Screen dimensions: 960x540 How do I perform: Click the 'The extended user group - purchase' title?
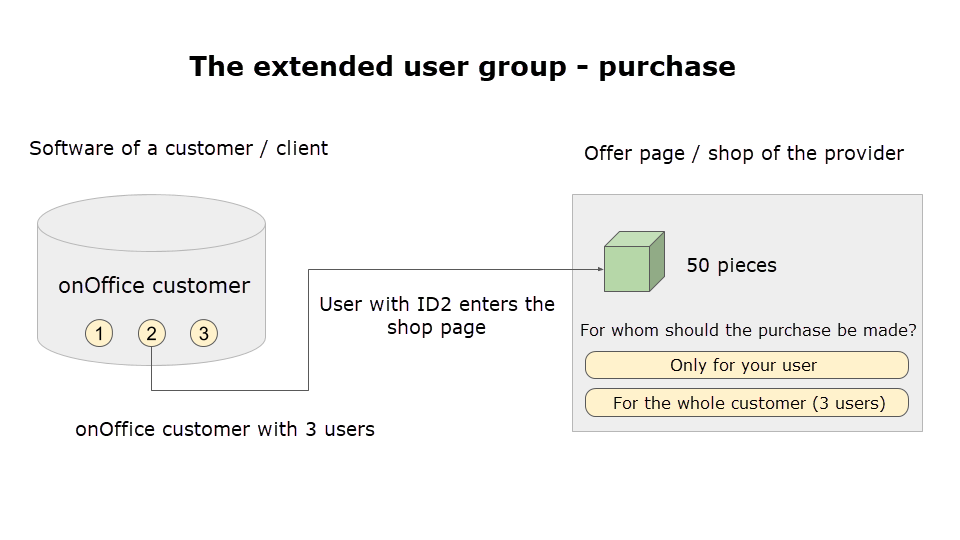pyautogui.click(x=462, y=67)
